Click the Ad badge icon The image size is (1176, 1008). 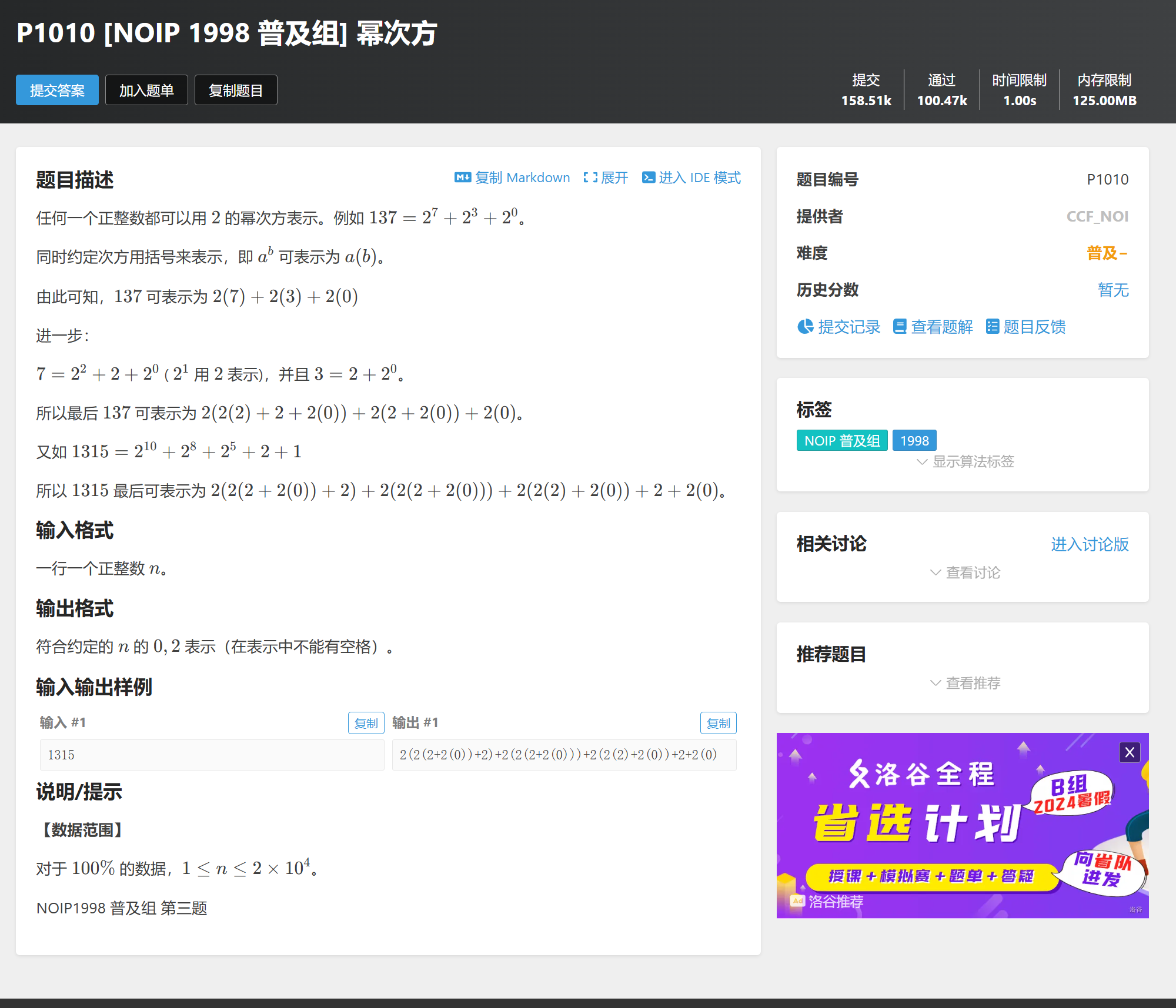(797, 900)
